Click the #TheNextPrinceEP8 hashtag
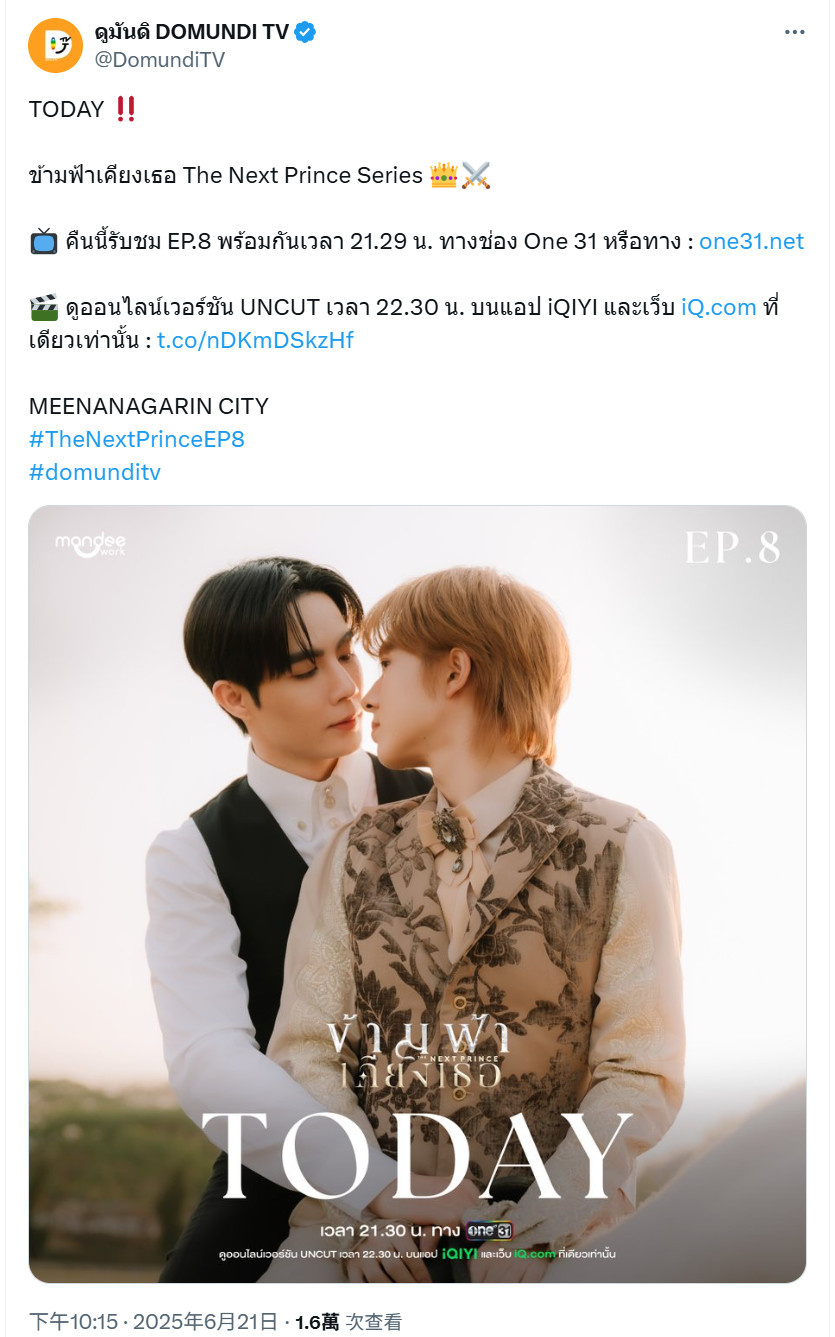 click(x=137, y=439)
